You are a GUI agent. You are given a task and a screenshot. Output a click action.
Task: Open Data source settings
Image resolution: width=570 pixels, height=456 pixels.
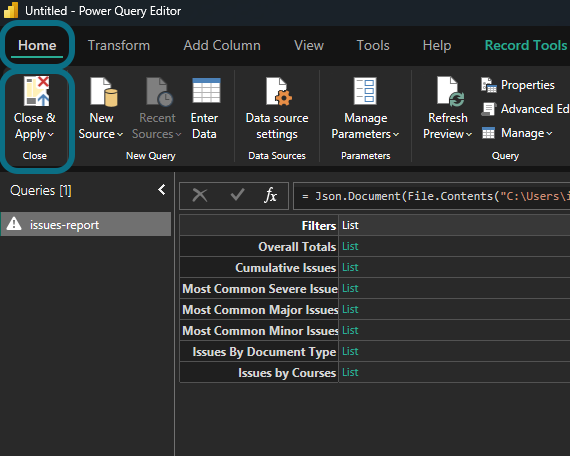[x=277, y=109]
